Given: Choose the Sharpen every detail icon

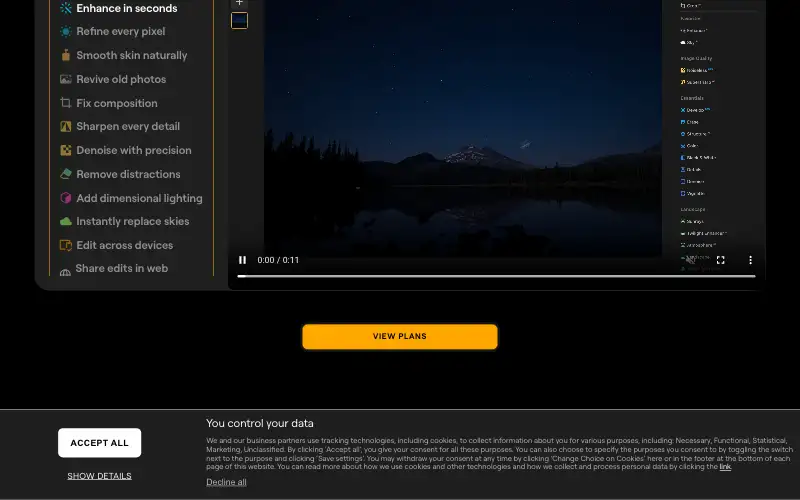Looking at the screenshot, I should click(66, 127).
